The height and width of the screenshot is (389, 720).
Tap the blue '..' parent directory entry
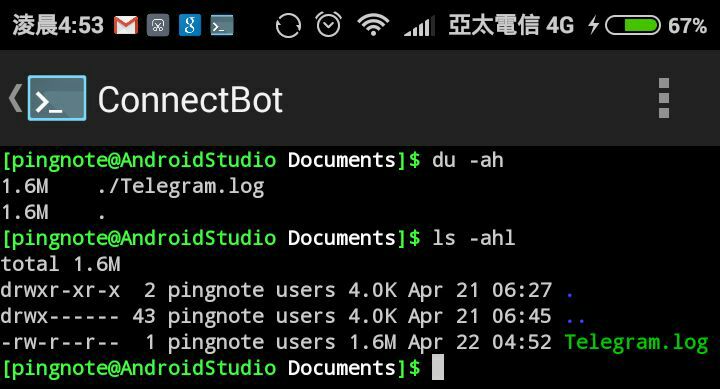point(575,320)
